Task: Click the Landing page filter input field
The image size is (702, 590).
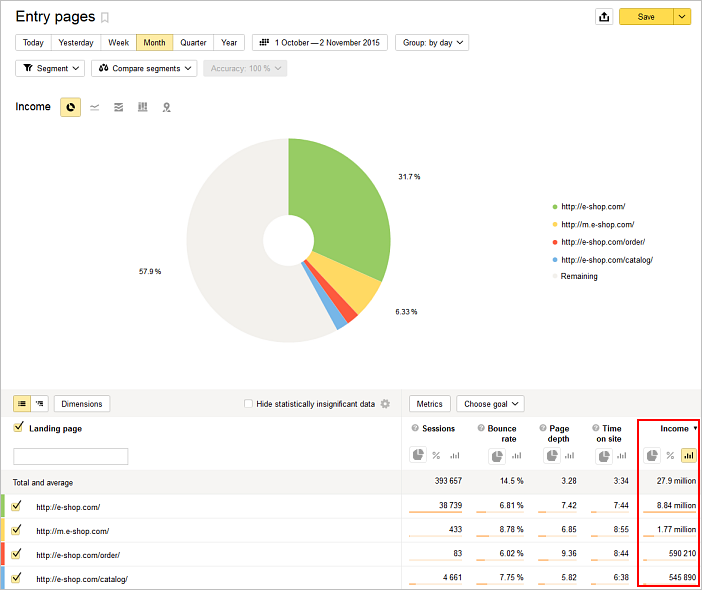Action: tap(70, 456)
